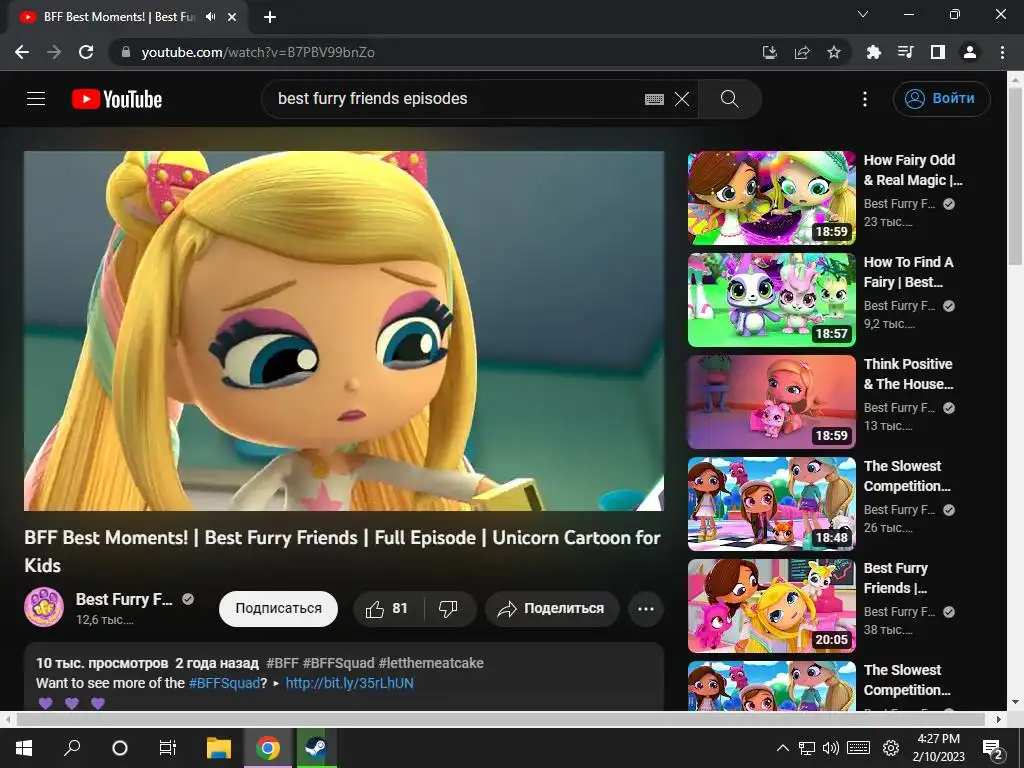Open the Best Furry F... channel name
Viewport: 1024px width, 768px height.
coord(124,600)
